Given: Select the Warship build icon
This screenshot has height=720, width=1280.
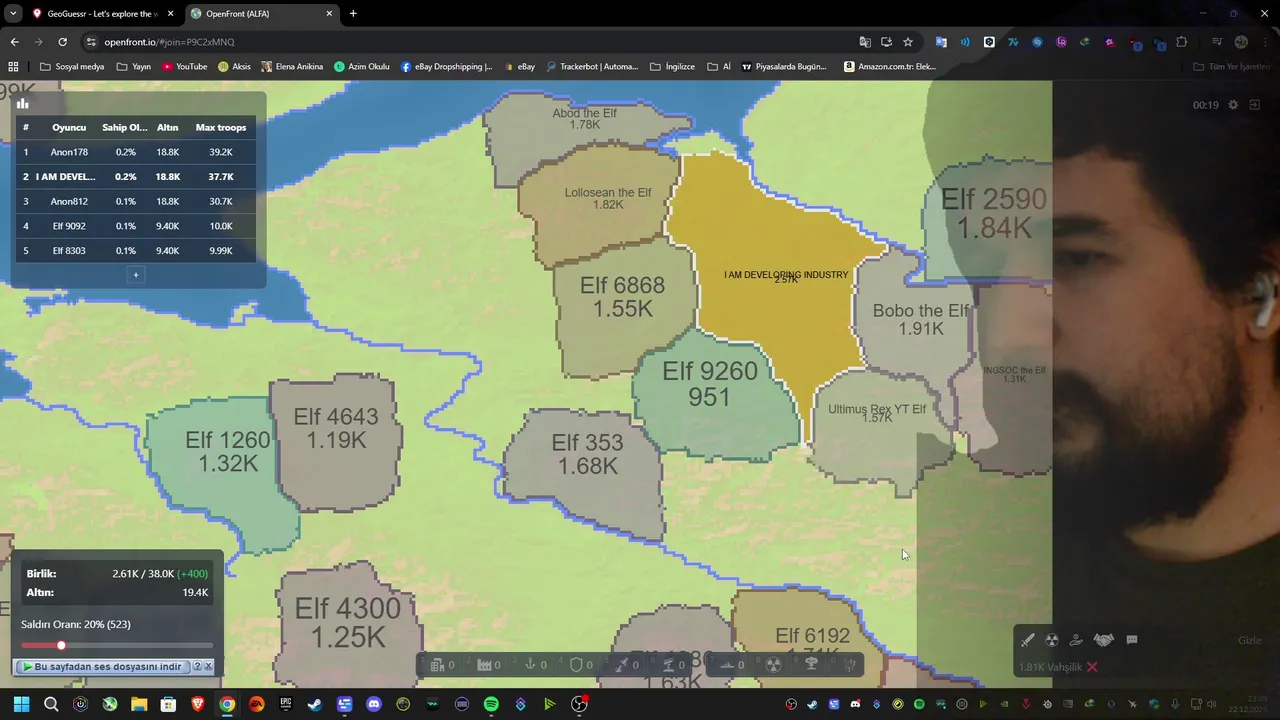Looking at the screenshot, I should [x=727, y=664].
